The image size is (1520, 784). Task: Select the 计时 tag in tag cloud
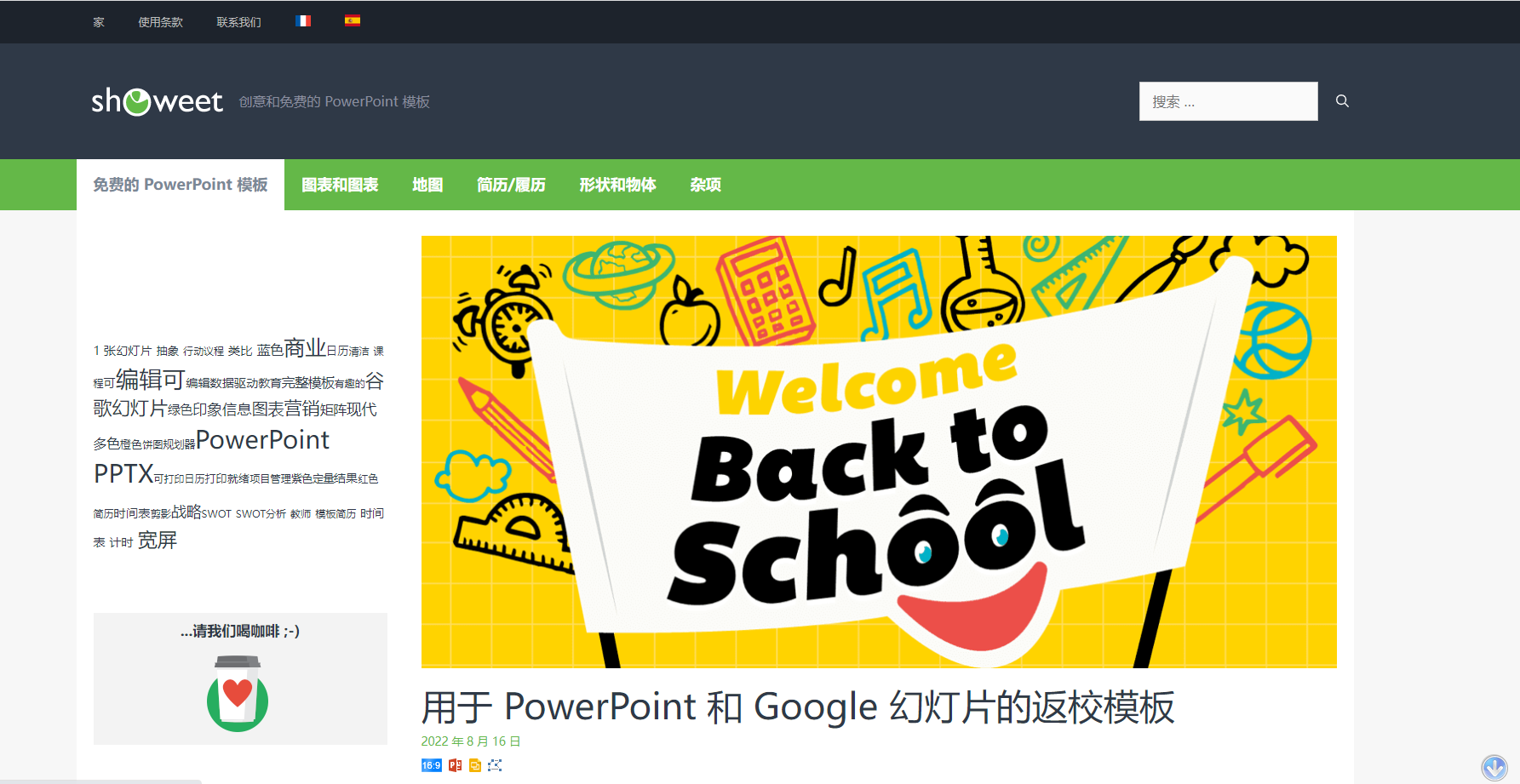(121, 542)
